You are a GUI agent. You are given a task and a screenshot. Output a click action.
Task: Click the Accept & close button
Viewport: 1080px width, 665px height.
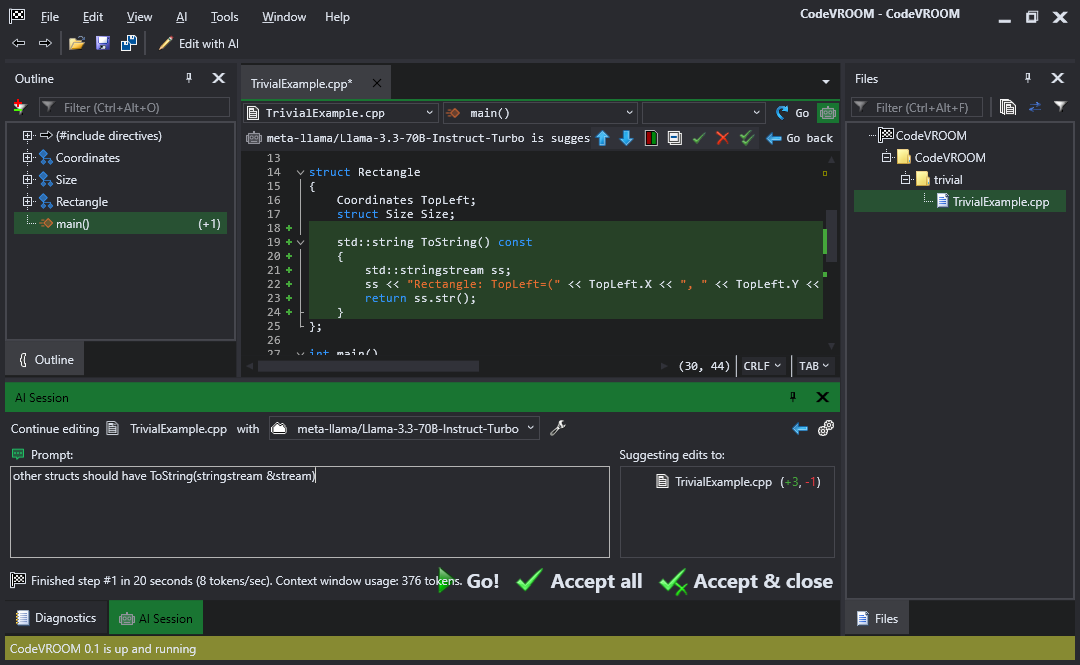(x=746, y=581)
